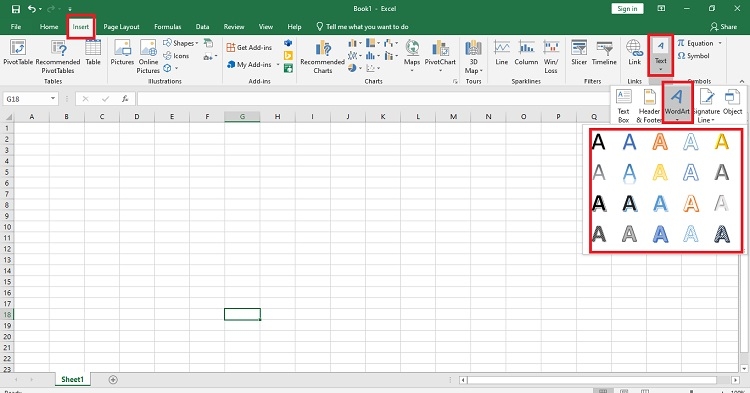
Task: Choose the yellow gradient WordArt style
Action: [721, 142]
